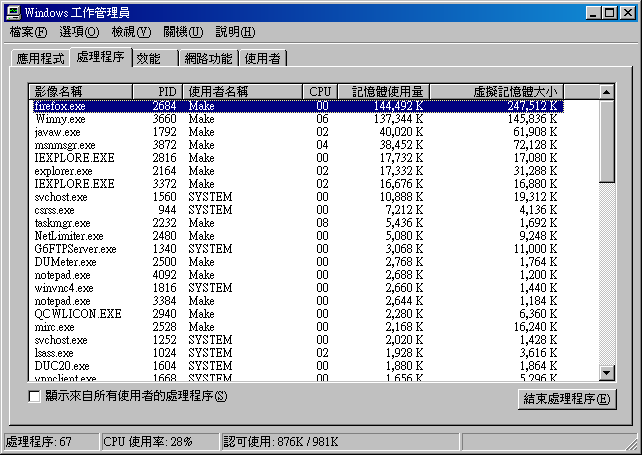Open the 檔案 (File) menu

[x=27, y=33]
